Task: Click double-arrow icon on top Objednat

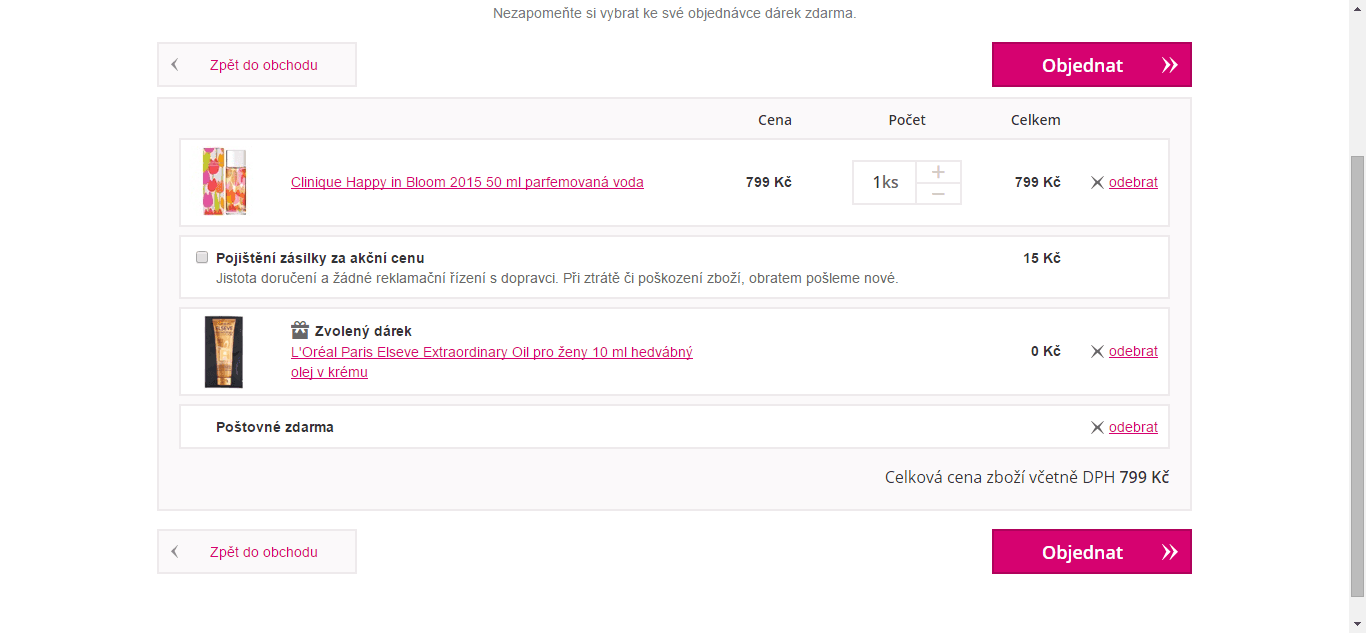Action: tap(1170, 65)
